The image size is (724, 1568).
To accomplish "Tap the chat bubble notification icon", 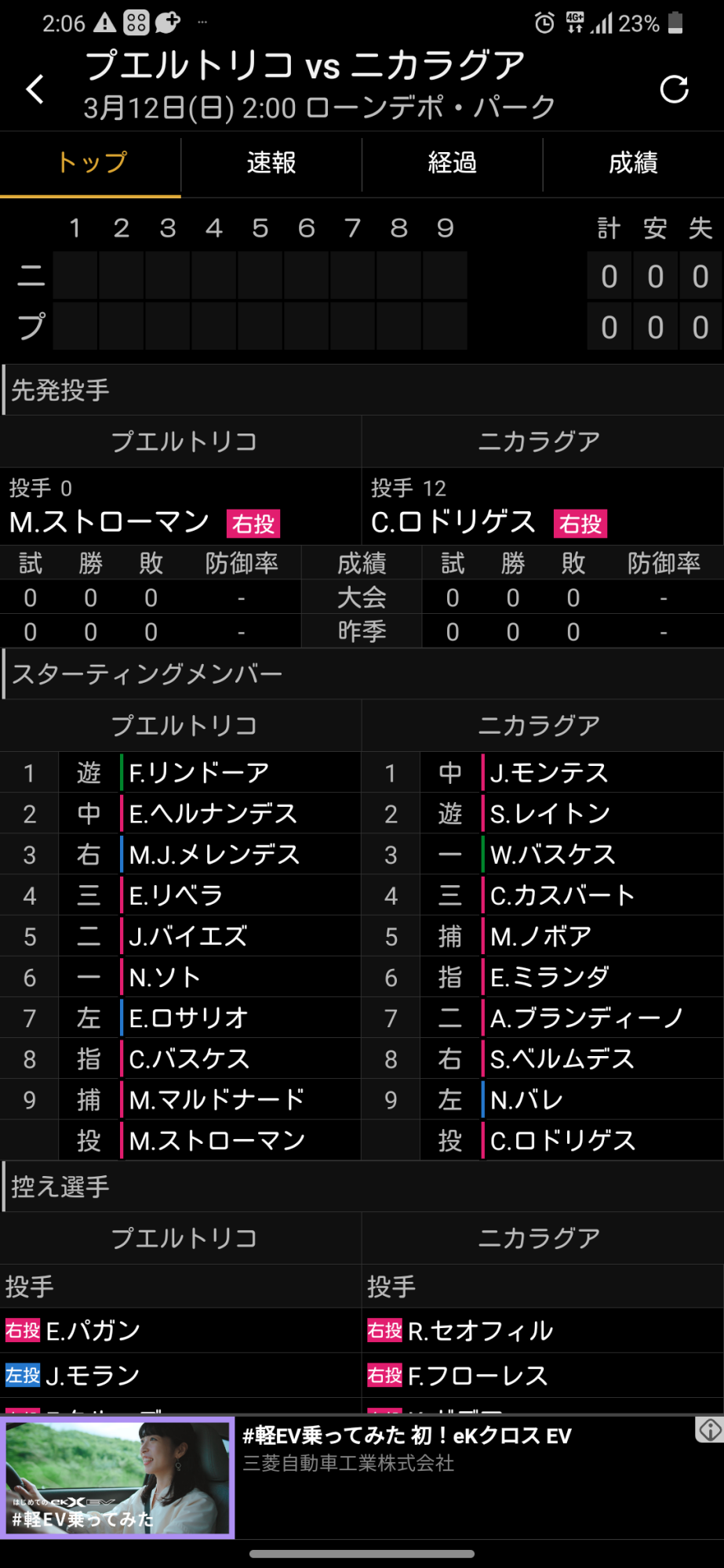I will pyautogui.click(x=167, y=24).
